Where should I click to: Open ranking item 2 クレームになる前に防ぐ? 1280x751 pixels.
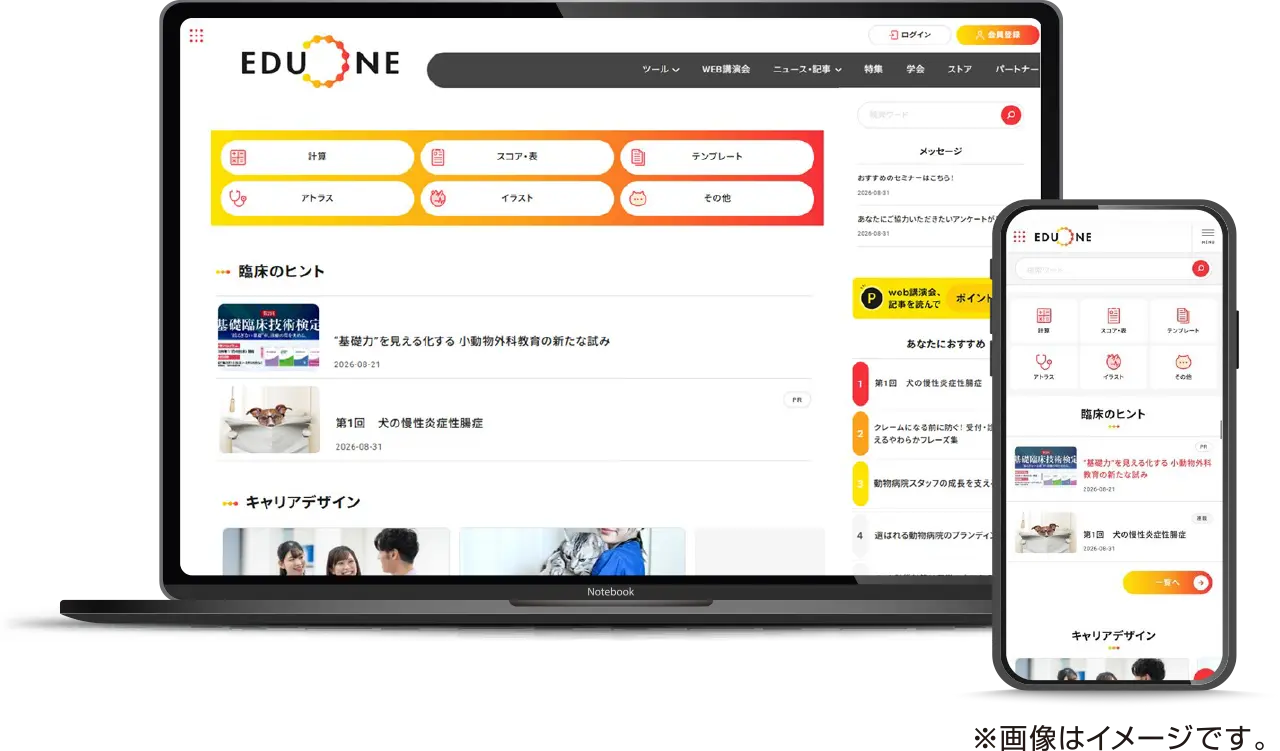click(922, 433)
